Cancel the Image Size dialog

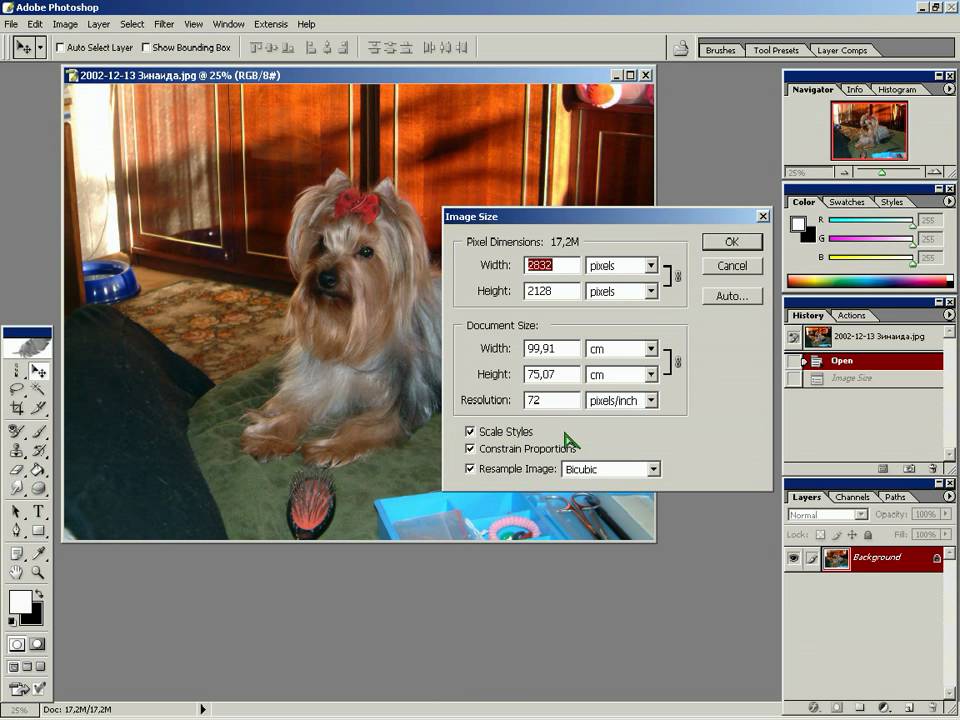coord(732,266)
